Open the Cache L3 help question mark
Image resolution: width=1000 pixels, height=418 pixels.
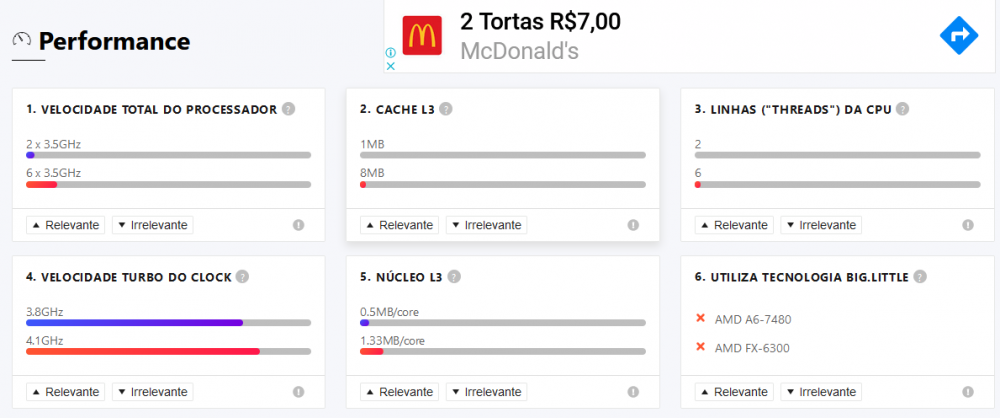pyautogui.click(x=446, y=109)
